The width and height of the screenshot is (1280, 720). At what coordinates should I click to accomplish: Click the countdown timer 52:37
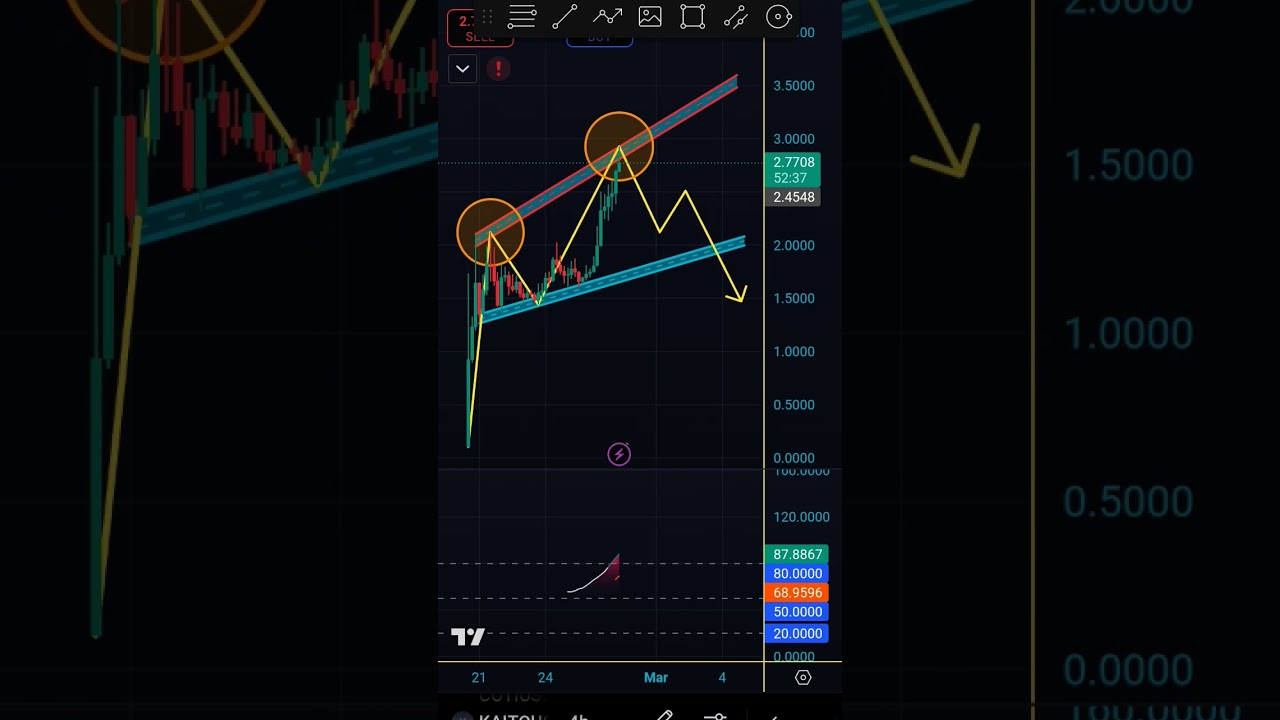790,178
